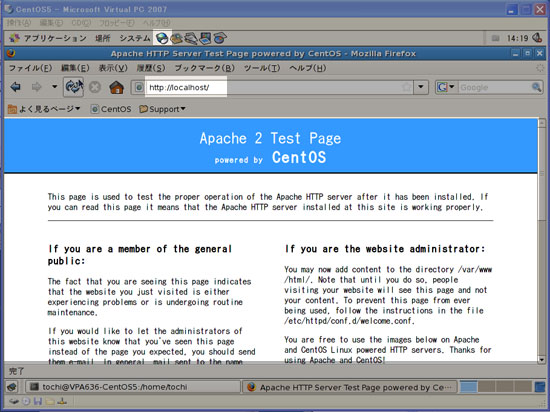Open the CentOS bookmark
Image resolution: width=550 pixels, height=412 pixels.
[x=111, y=109]
